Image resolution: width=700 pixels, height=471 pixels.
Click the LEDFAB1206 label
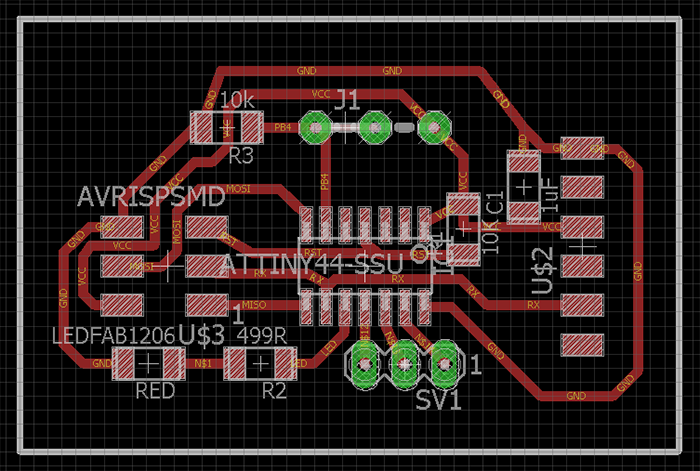tap(113, 336)
